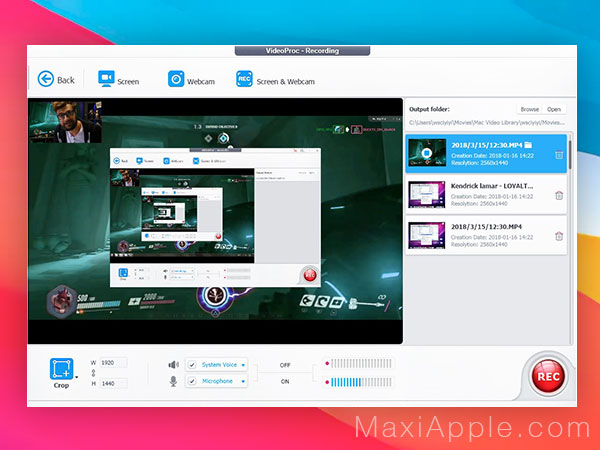
Task: Open the Crop options dropdown arrow
Action: [77, 377]
